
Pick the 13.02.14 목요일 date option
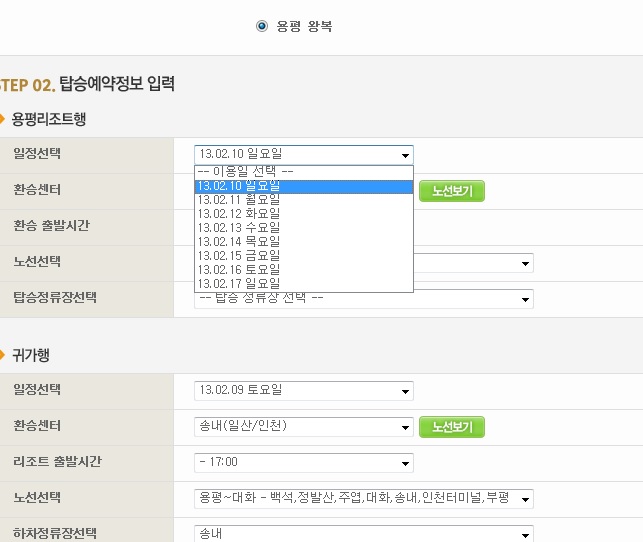point(303,242)
